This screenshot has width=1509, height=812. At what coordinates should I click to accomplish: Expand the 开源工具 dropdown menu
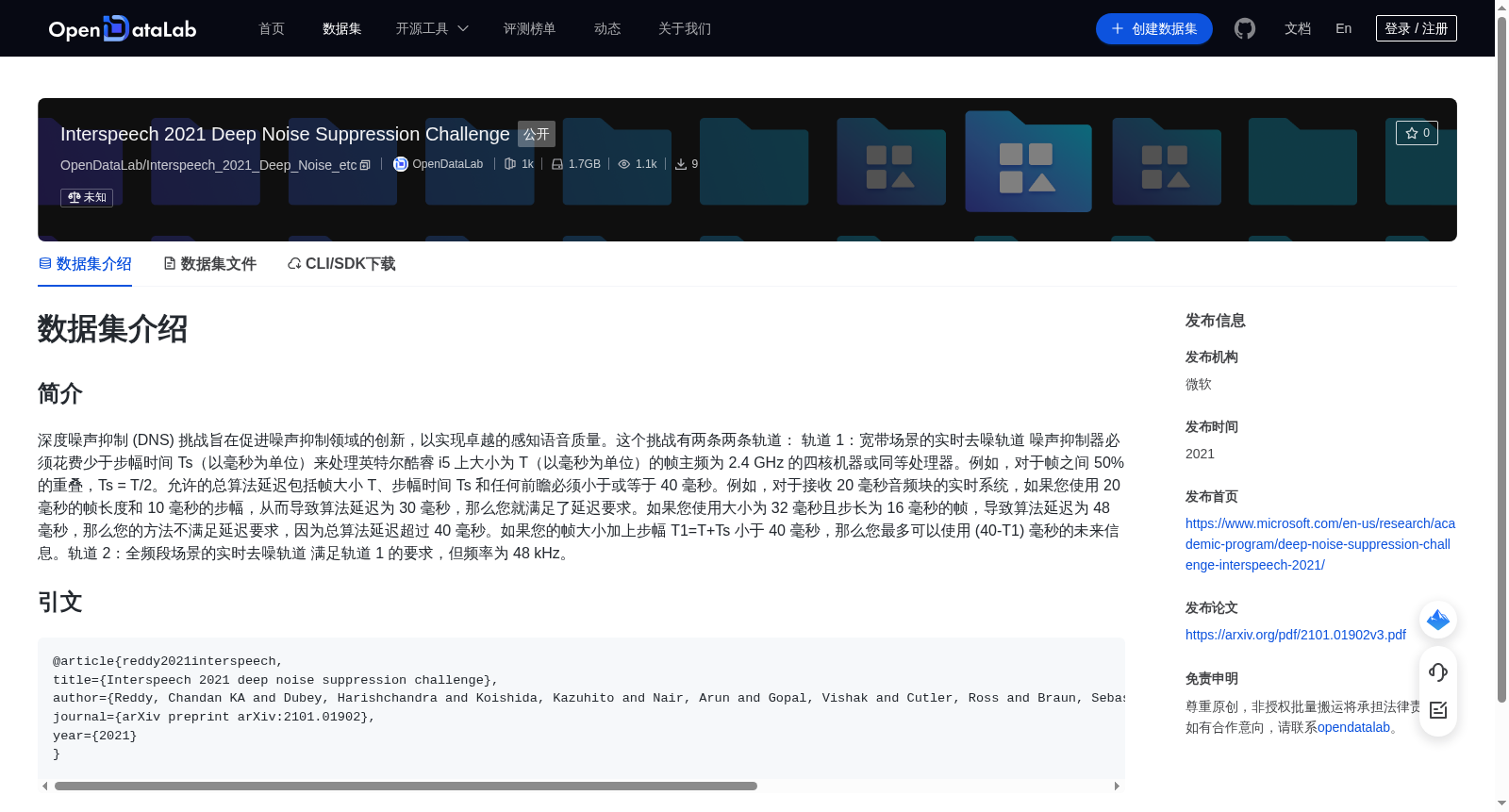(x=432, y=28)
